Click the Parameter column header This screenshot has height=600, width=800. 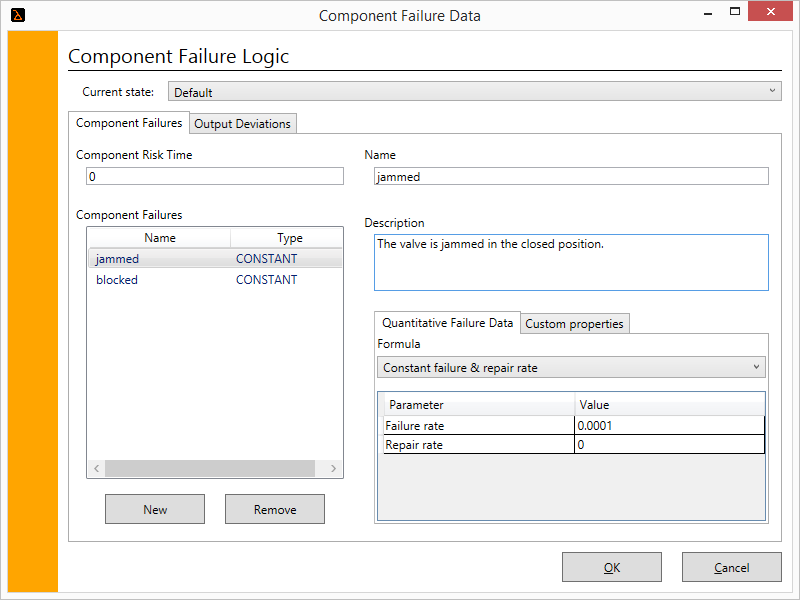tap(479, 405)
